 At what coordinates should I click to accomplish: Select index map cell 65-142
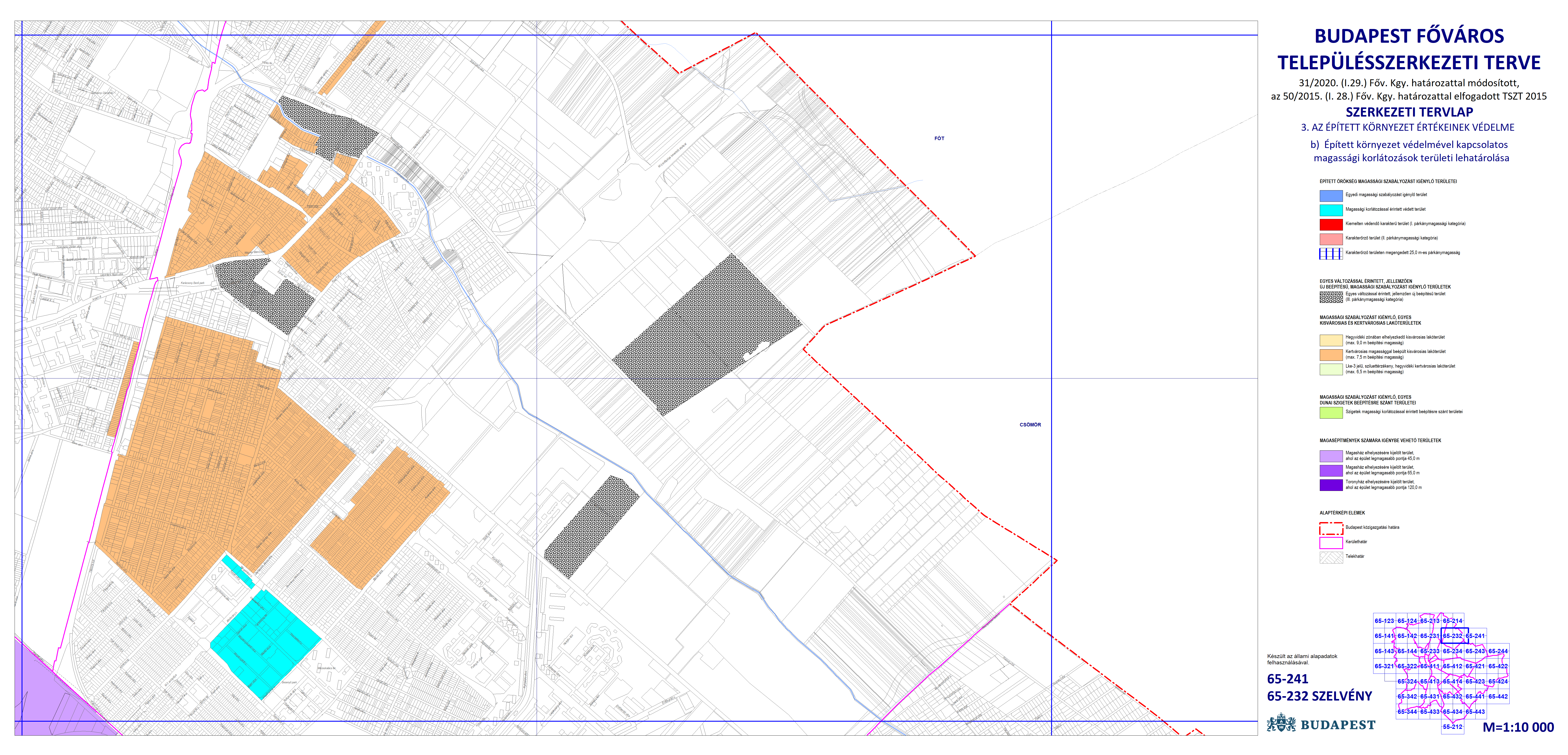tap(1407, 636)
